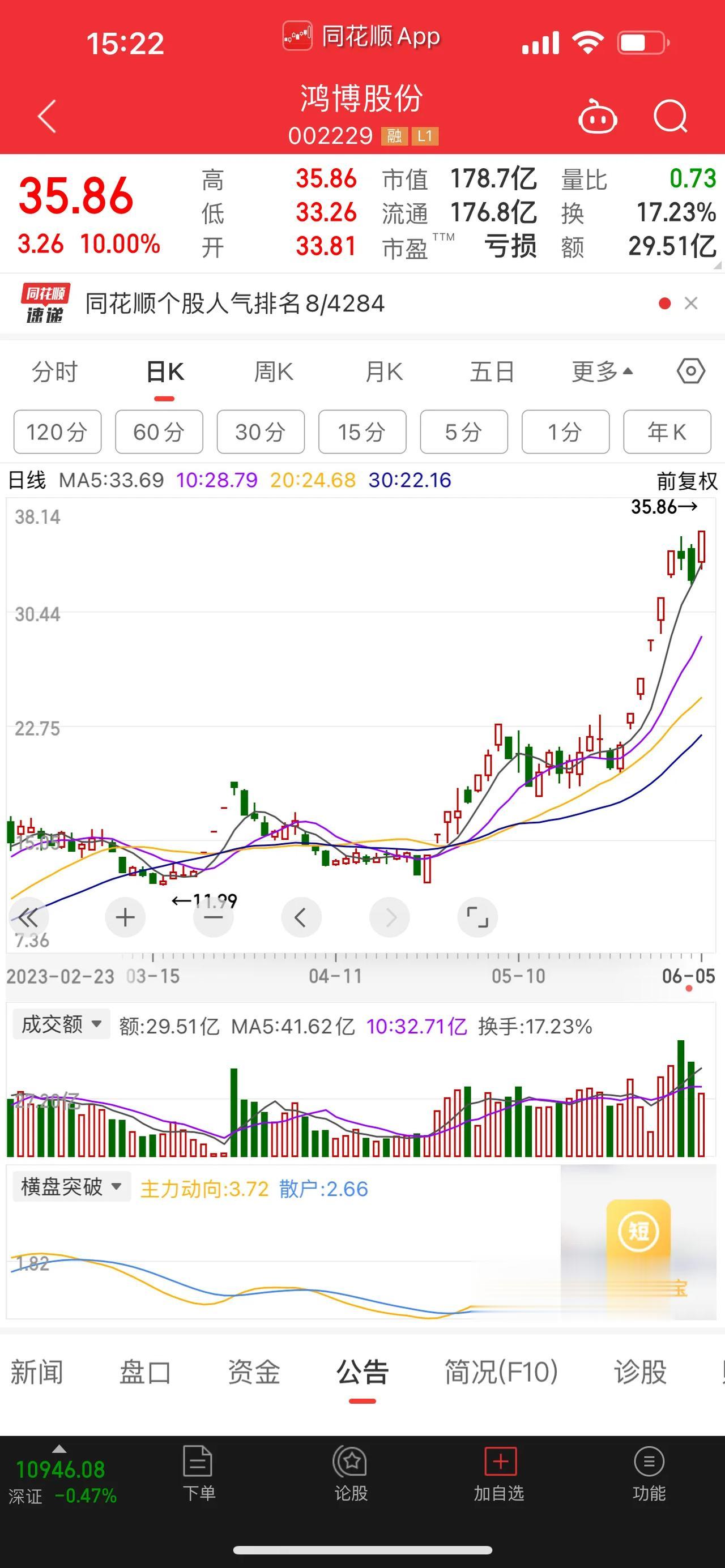This screenshot has width=725, height=1568.
Task: Open 横盘突破 indicator dropdown
Action: tap(71, 1186)
